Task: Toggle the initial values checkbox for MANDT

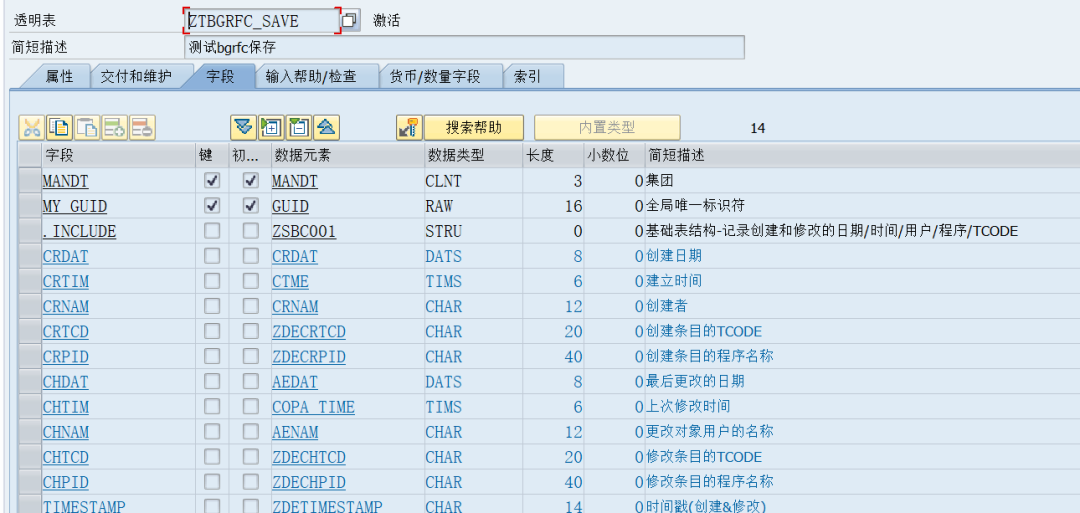Action: click(251, 181)
